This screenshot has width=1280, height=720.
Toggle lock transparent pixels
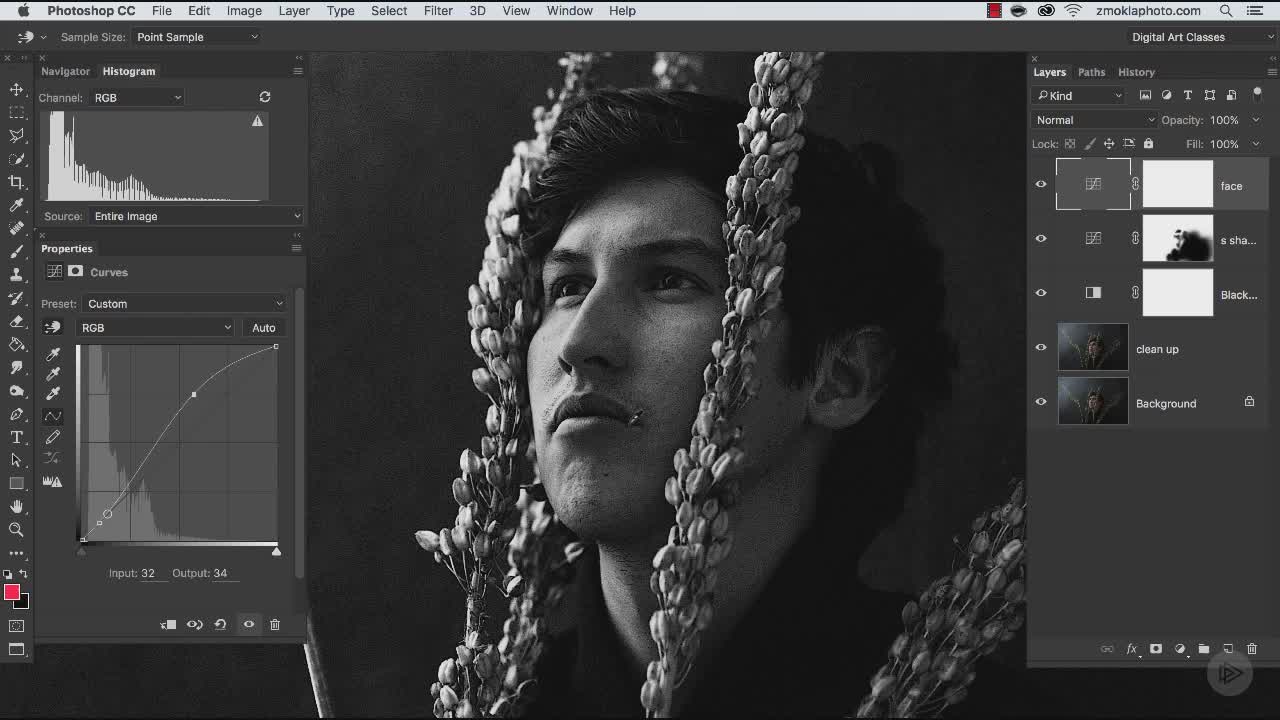click(x=1070, y=144)
